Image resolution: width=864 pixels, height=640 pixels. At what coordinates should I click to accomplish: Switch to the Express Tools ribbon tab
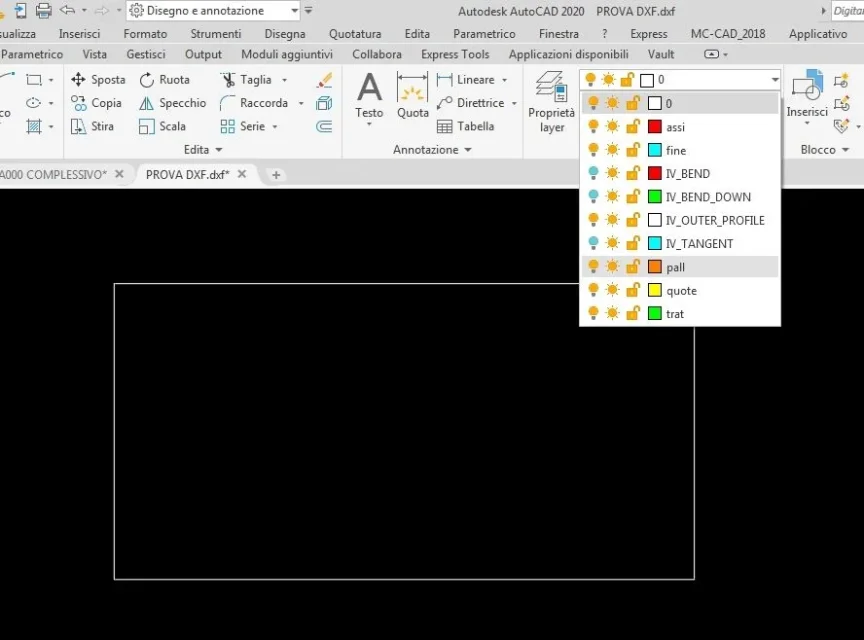(455, 54)
